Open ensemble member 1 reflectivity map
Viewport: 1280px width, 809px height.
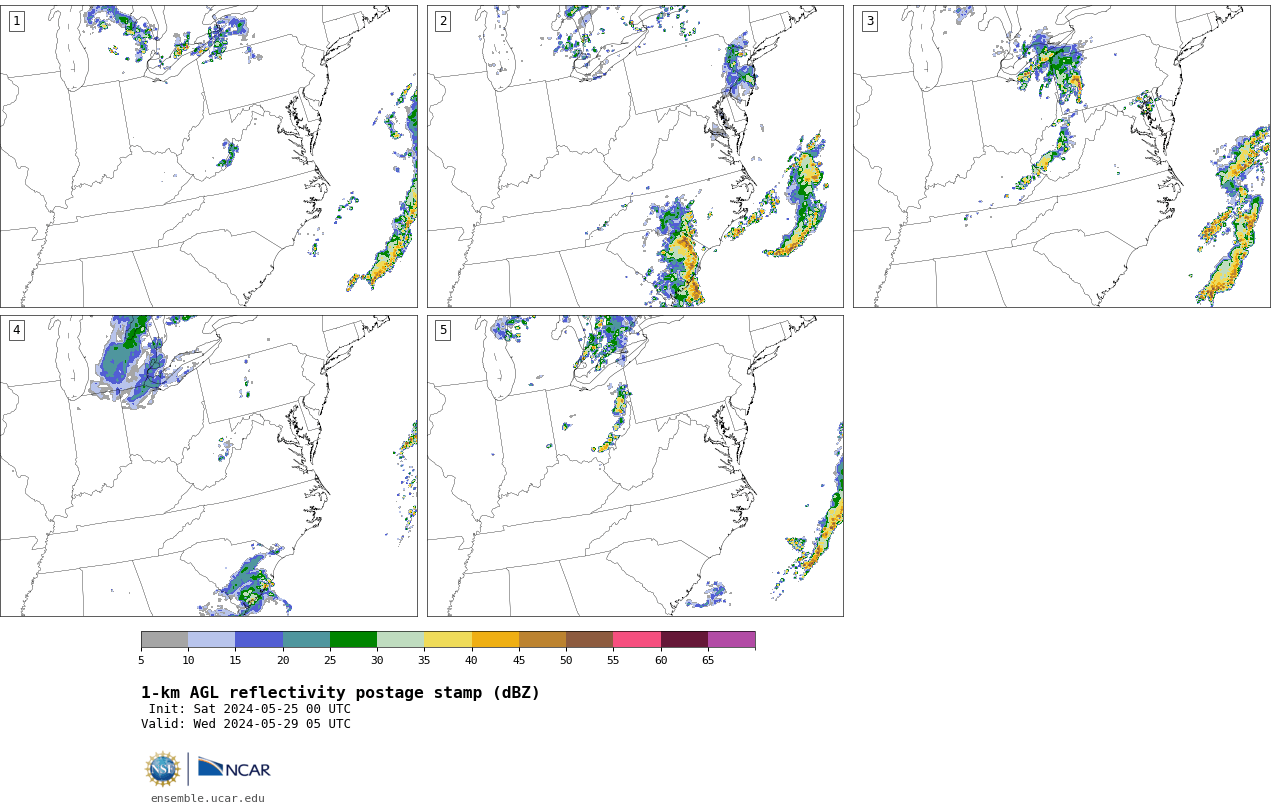click(x=209, y=156)
